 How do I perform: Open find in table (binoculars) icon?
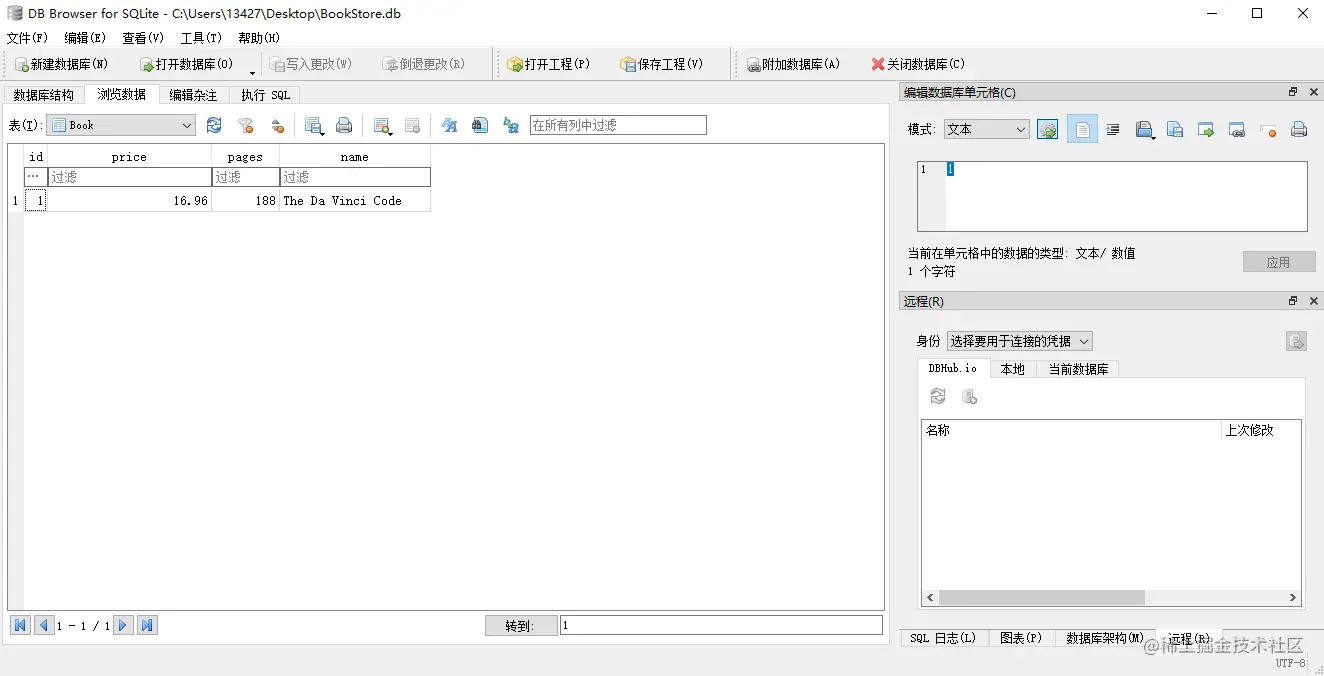point(480,125)
